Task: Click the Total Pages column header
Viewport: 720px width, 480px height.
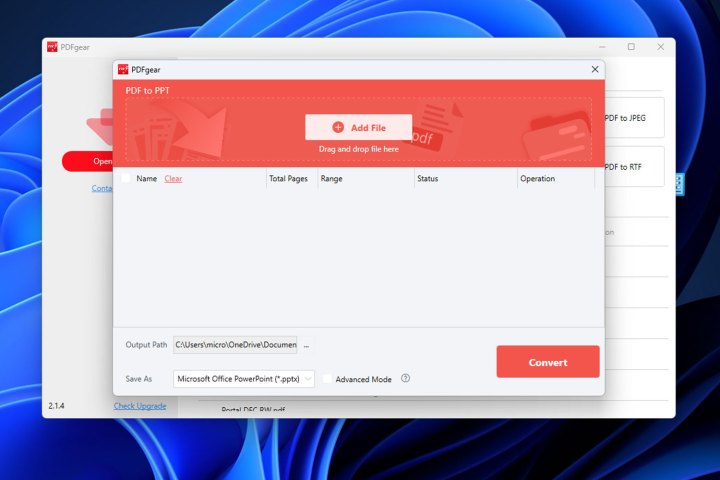Action: [x=288, y=179]
